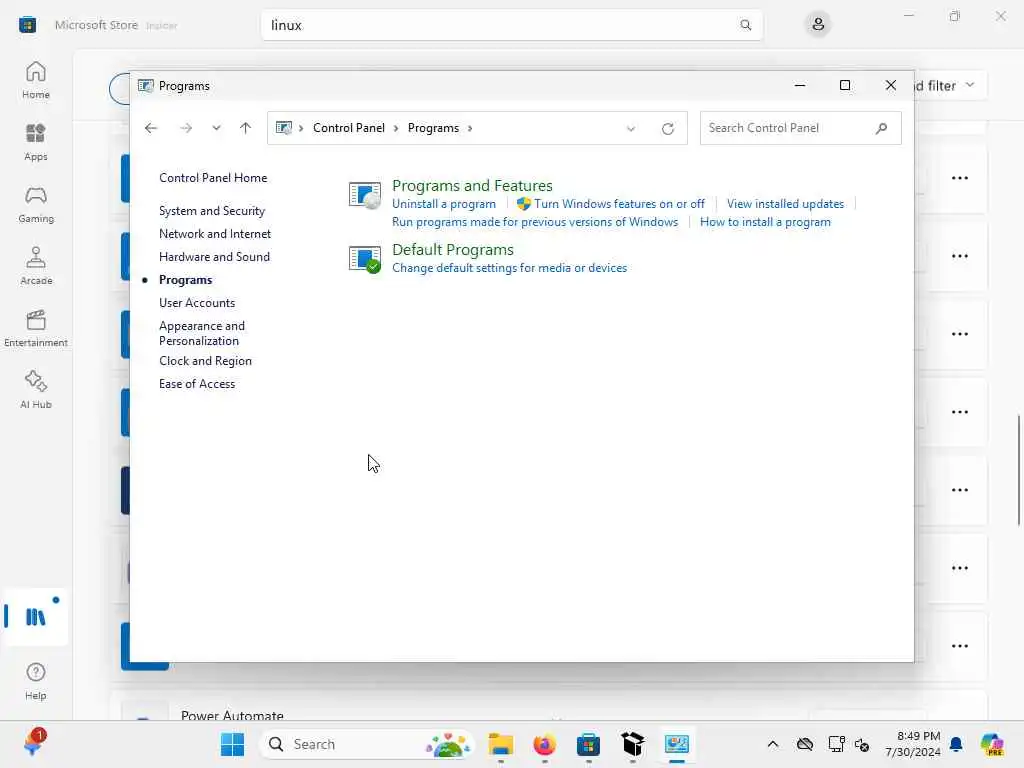Go back in Control Panel
This screenshot has height=768, width=1024.
[x=151, y=128]
